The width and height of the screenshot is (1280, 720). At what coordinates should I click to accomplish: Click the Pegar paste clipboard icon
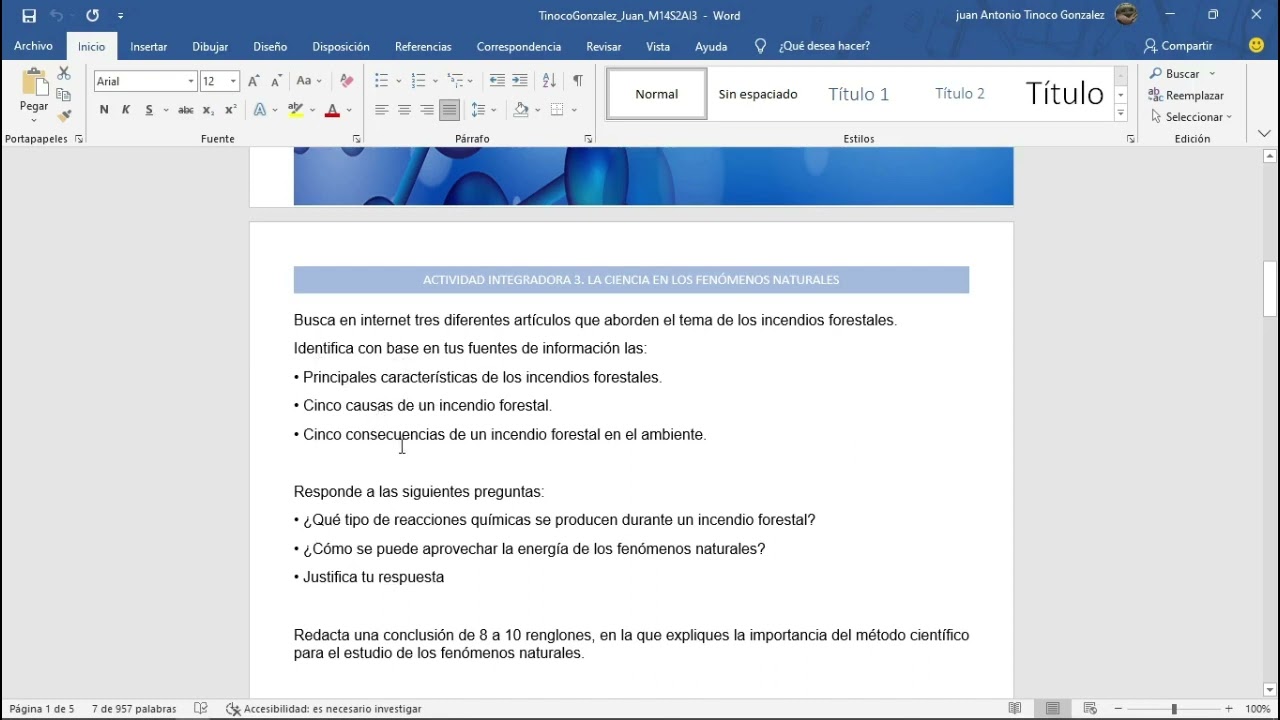(34, 83)
